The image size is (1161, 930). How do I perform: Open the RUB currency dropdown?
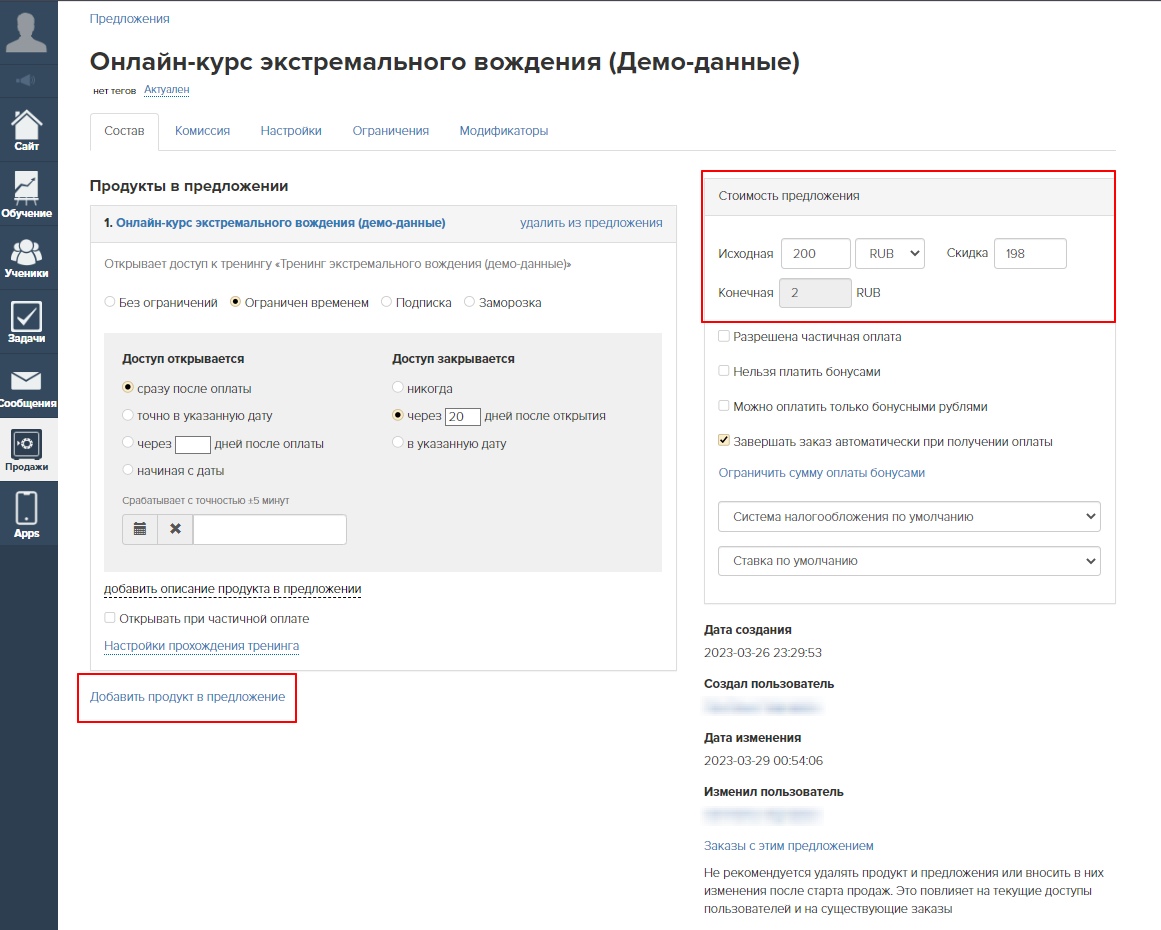point(890,254)
